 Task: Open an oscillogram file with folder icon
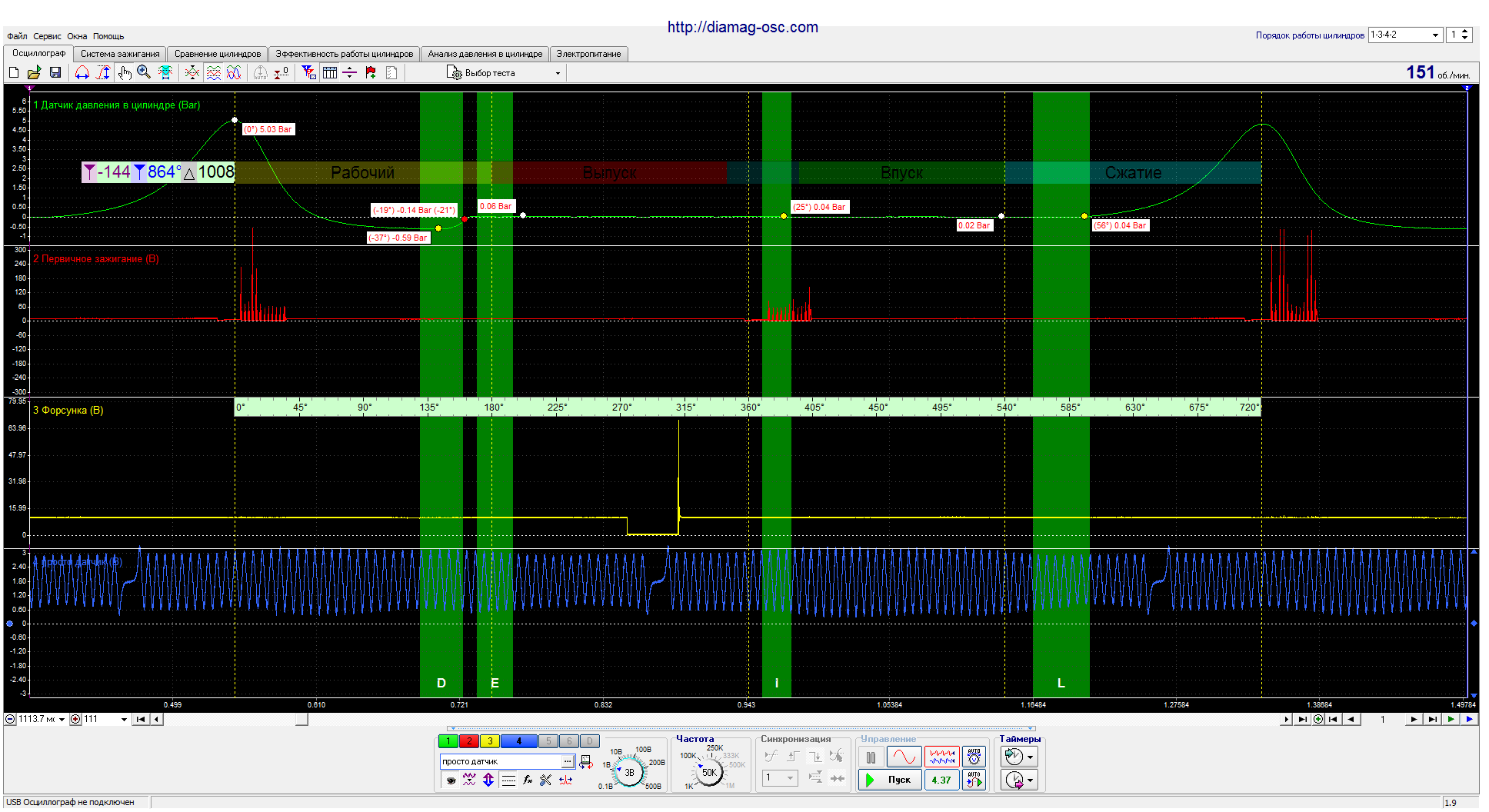coord(34,72)
